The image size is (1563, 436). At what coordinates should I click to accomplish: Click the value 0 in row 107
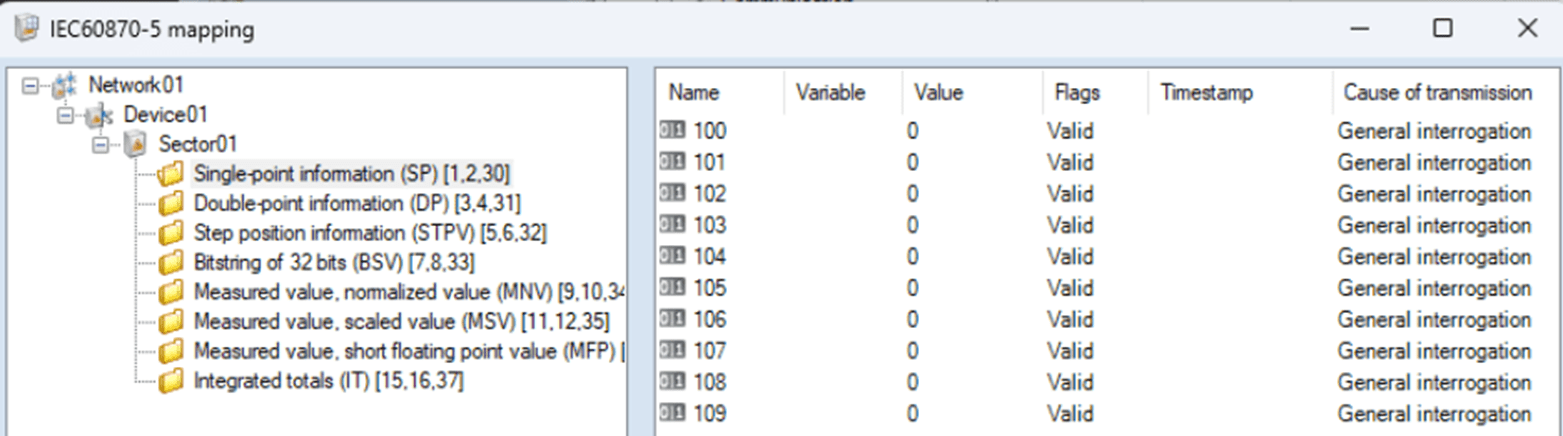[x=913, y=350]
